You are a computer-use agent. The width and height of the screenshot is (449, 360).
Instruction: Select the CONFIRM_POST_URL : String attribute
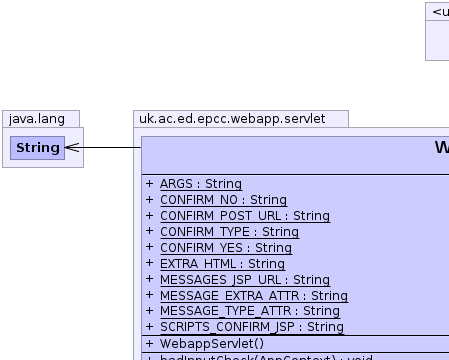tap(245, 216)
